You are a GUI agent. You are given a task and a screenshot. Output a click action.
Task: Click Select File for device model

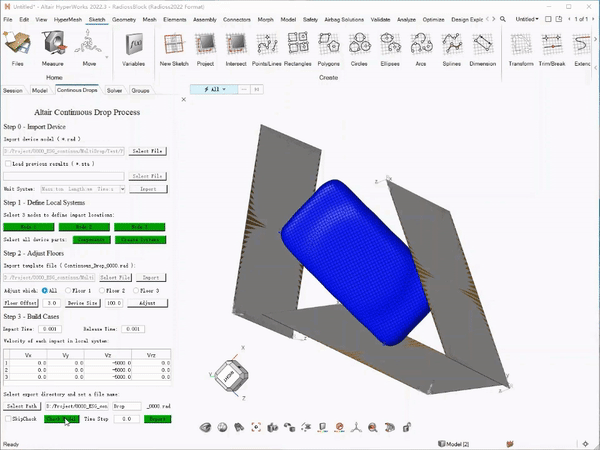(x=148, y=151)
